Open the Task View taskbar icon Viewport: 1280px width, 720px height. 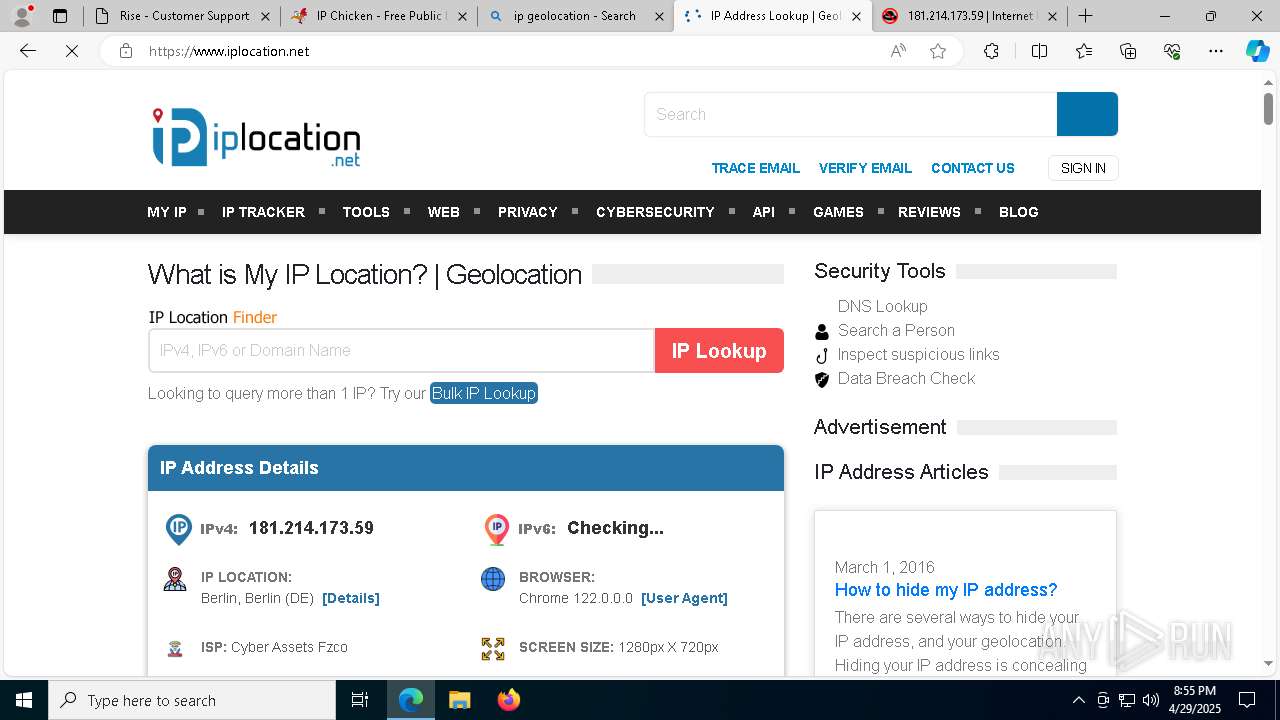point(360,700)
